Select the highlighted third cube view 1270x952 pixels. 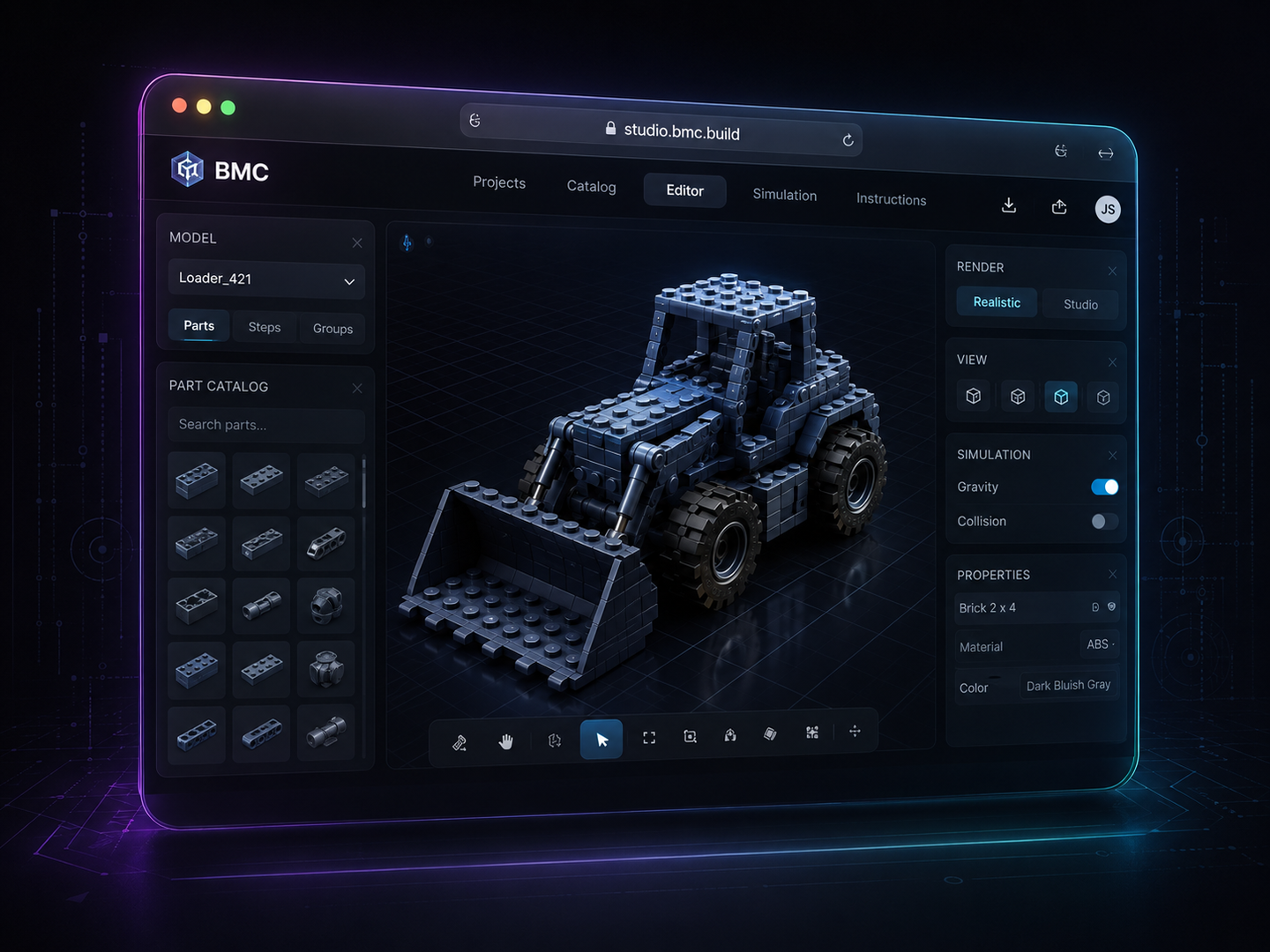[x=1061, y=398]
